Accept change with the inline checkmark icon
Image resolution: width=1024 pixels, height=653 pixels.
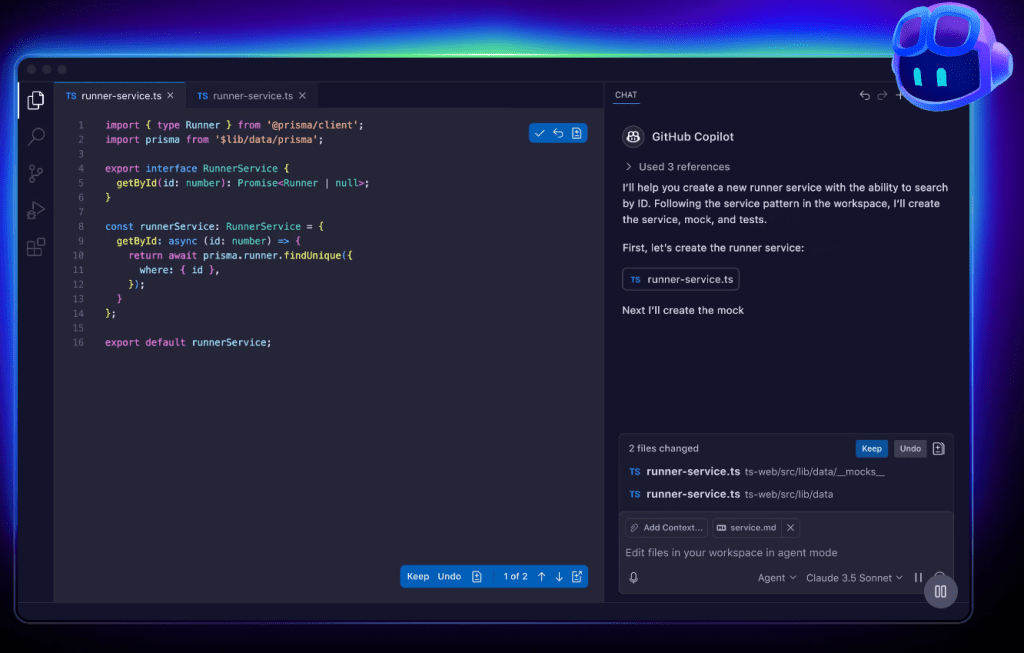click(540, 133)
